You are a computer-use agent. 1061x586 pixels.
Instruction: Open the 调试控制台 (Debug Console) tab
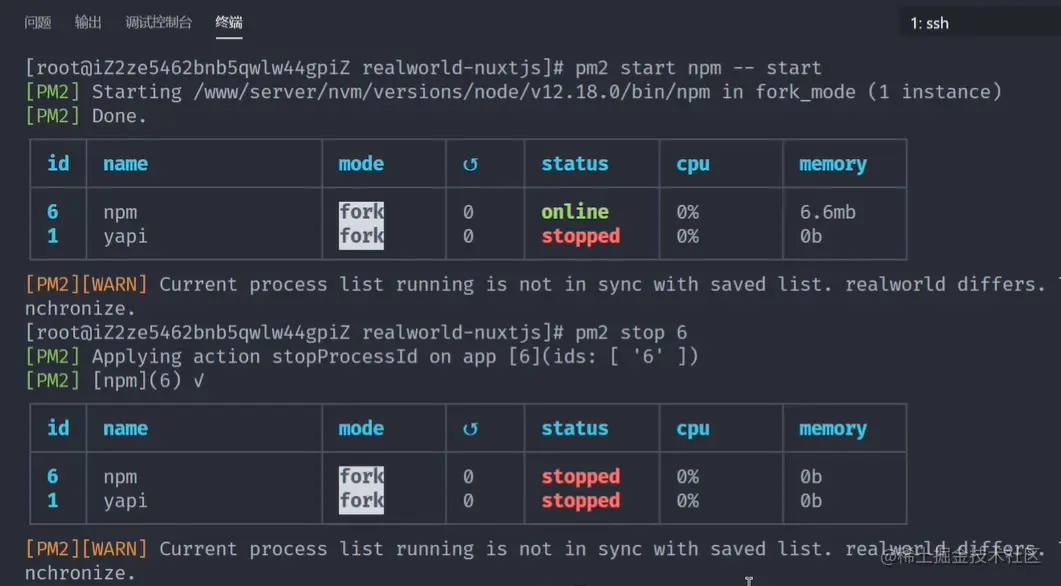tap(159, 22)
